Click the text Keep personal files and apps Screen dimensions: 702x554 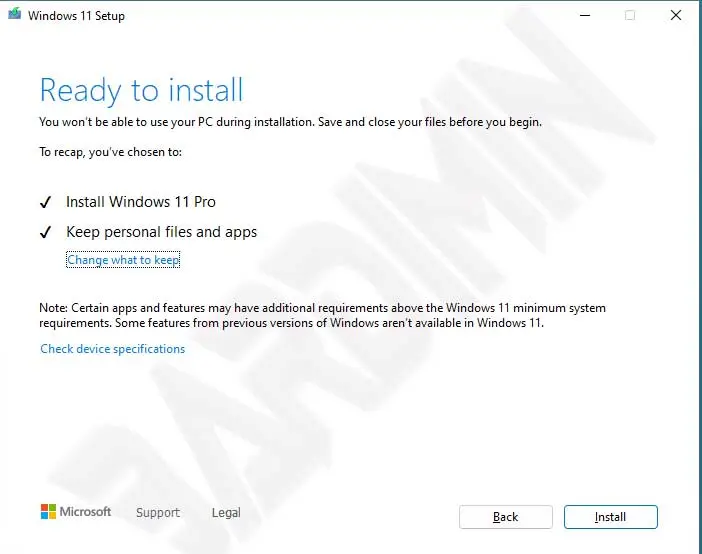[x=162, y=232]
